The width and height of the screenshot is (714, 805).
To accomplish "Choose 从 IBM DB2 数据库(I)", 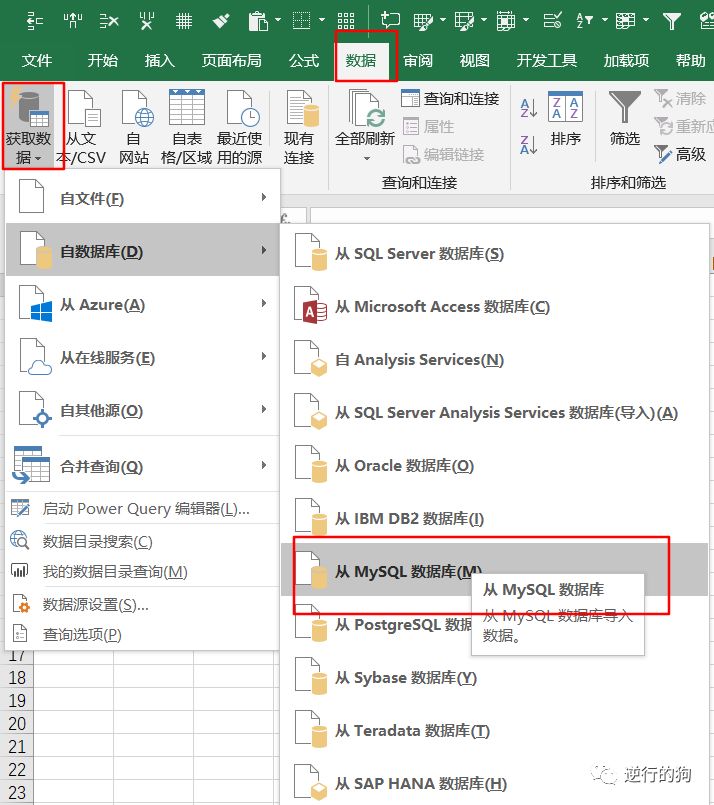I will (494, 518).
